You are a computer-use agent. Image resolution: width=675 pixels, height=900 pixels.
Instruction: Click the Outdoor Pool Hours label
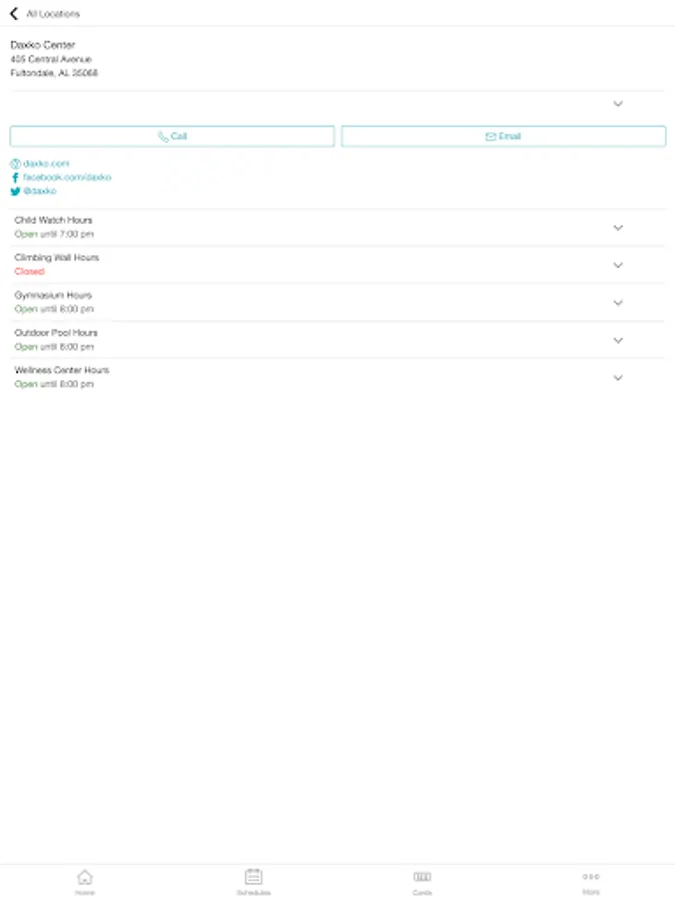point(56,333)
